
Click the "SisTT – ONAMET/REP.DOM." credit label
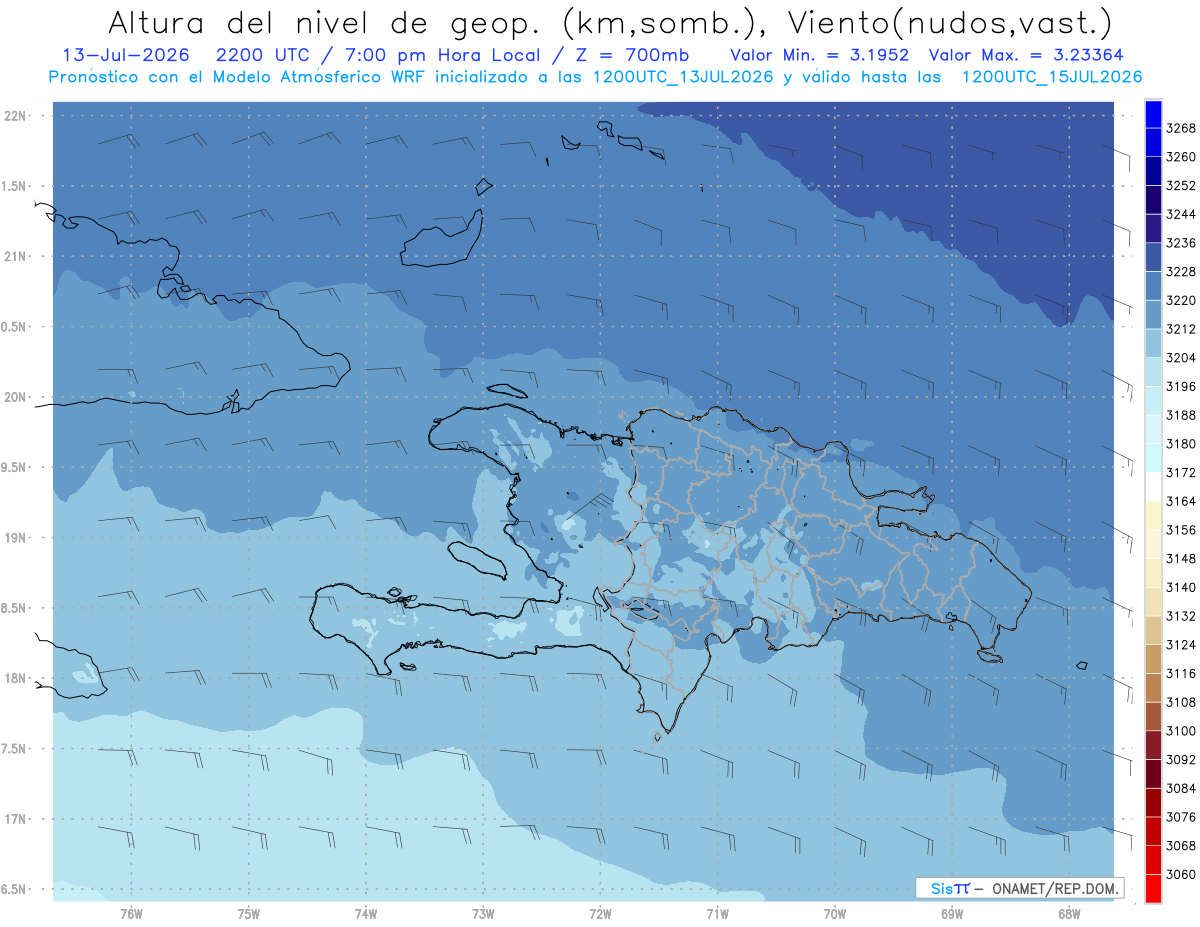point(1020,888)
